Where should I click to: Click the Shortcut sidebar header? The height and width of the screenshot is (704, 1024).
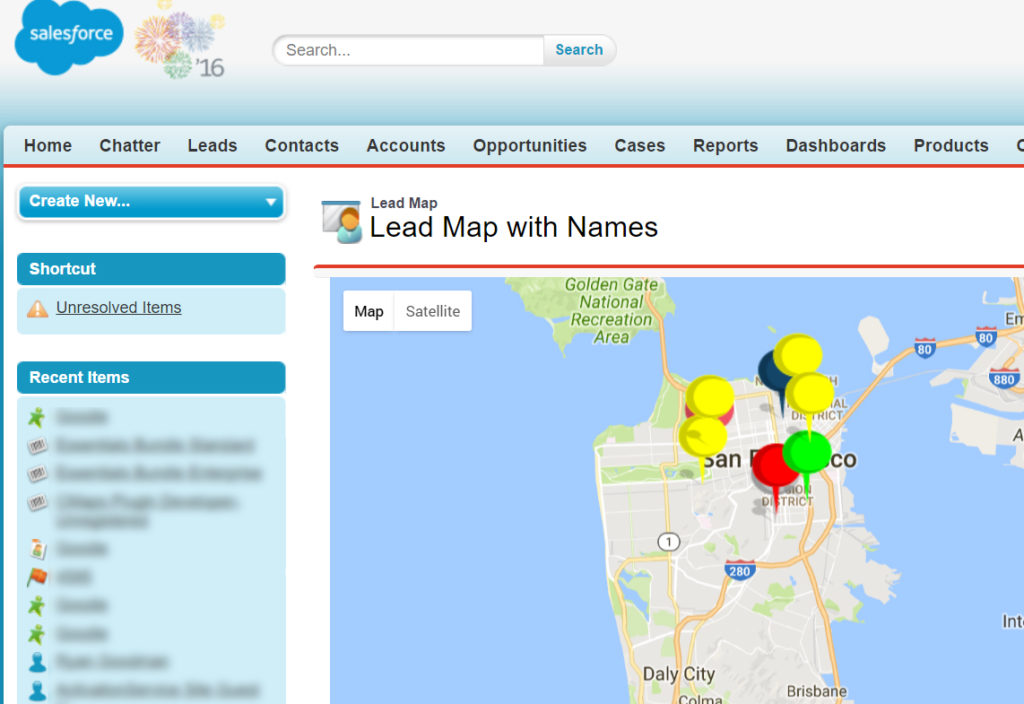pos(151,269)
